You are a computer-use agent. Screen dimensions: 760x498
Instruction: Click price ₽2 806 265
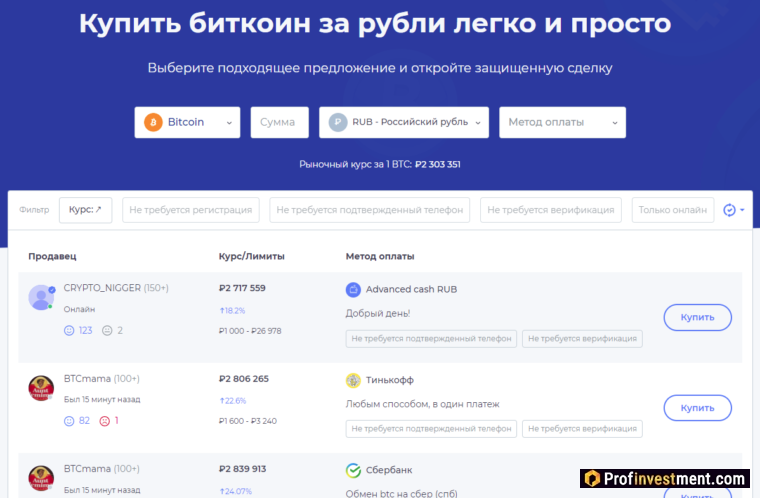[x=244, y=379]
